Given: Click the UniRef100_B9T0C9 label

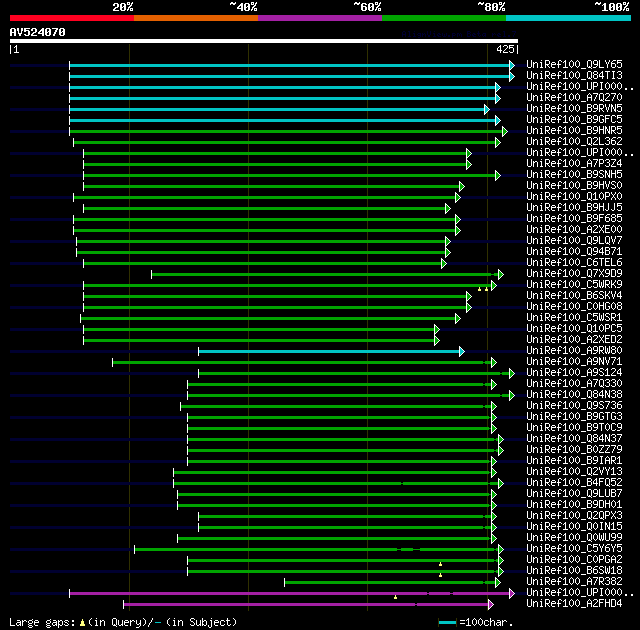Looking at the screenshot, I should coord(574,428).
